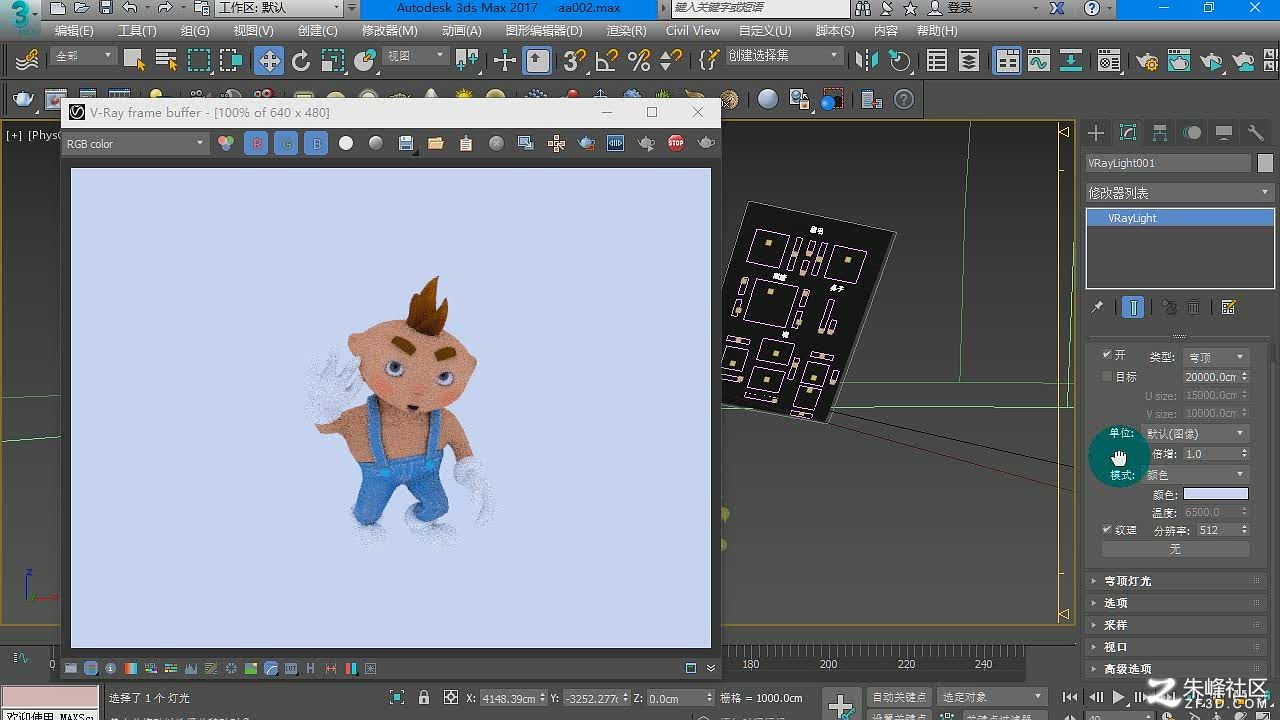Switch to mono white circle in frame buffer
Image resolution: width=1280 pixels, height=720 pixels.
(346, 144)
